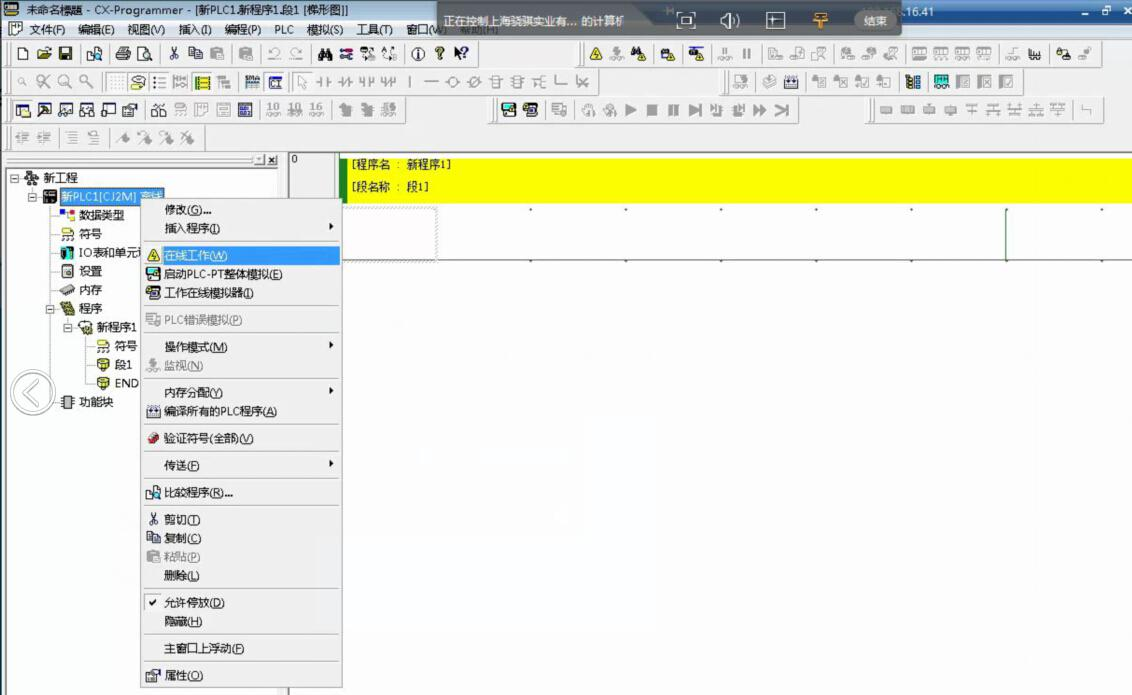The height and width of the screenshot is (695, 1132).
Task: Click the Save floppy disk toolbar icon
Action: click(66, 54)
